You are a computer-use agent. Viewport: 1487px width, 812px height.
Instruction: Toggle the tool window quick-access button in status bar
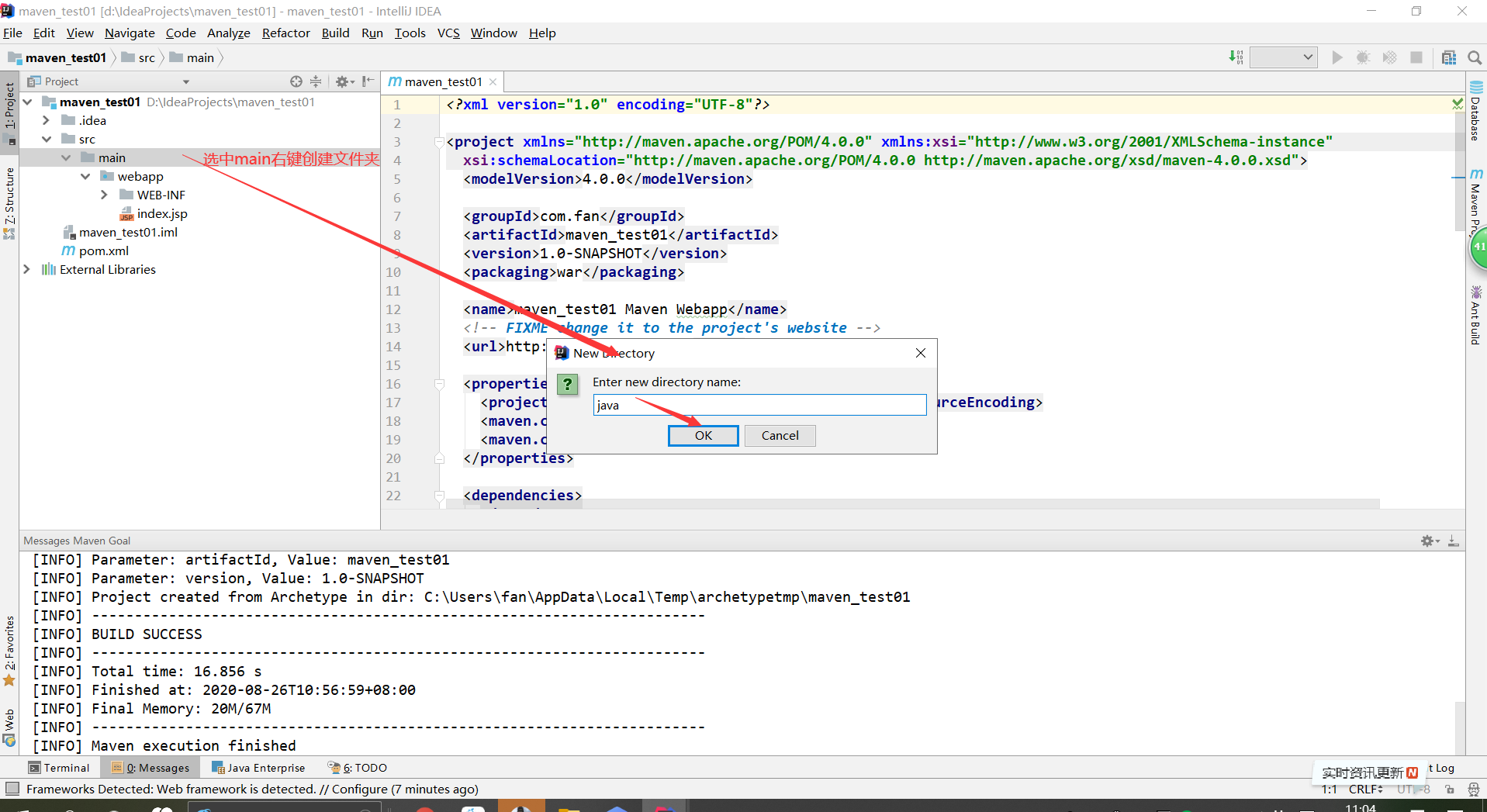pyautogui.click(x=12, y=790)
